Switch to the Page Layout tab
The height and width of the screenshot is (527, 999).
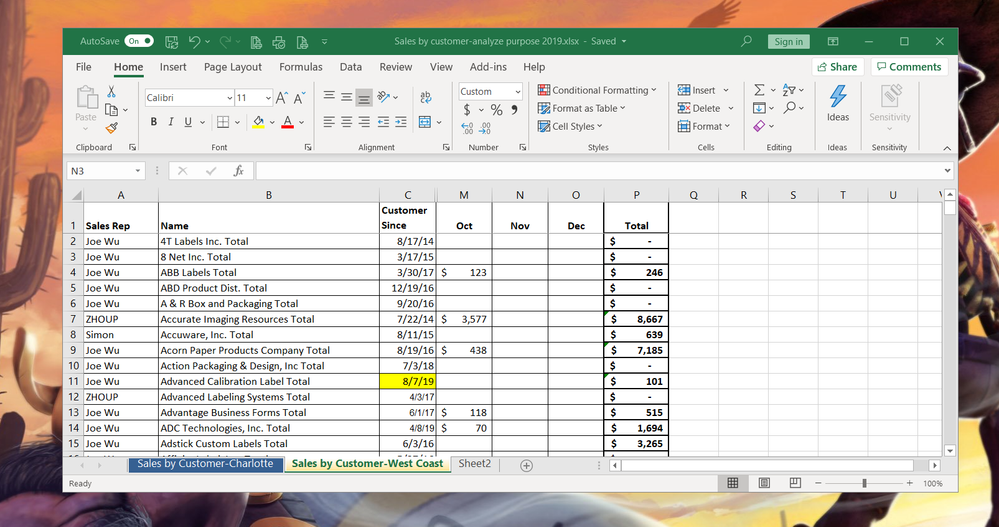coord(233,67)
